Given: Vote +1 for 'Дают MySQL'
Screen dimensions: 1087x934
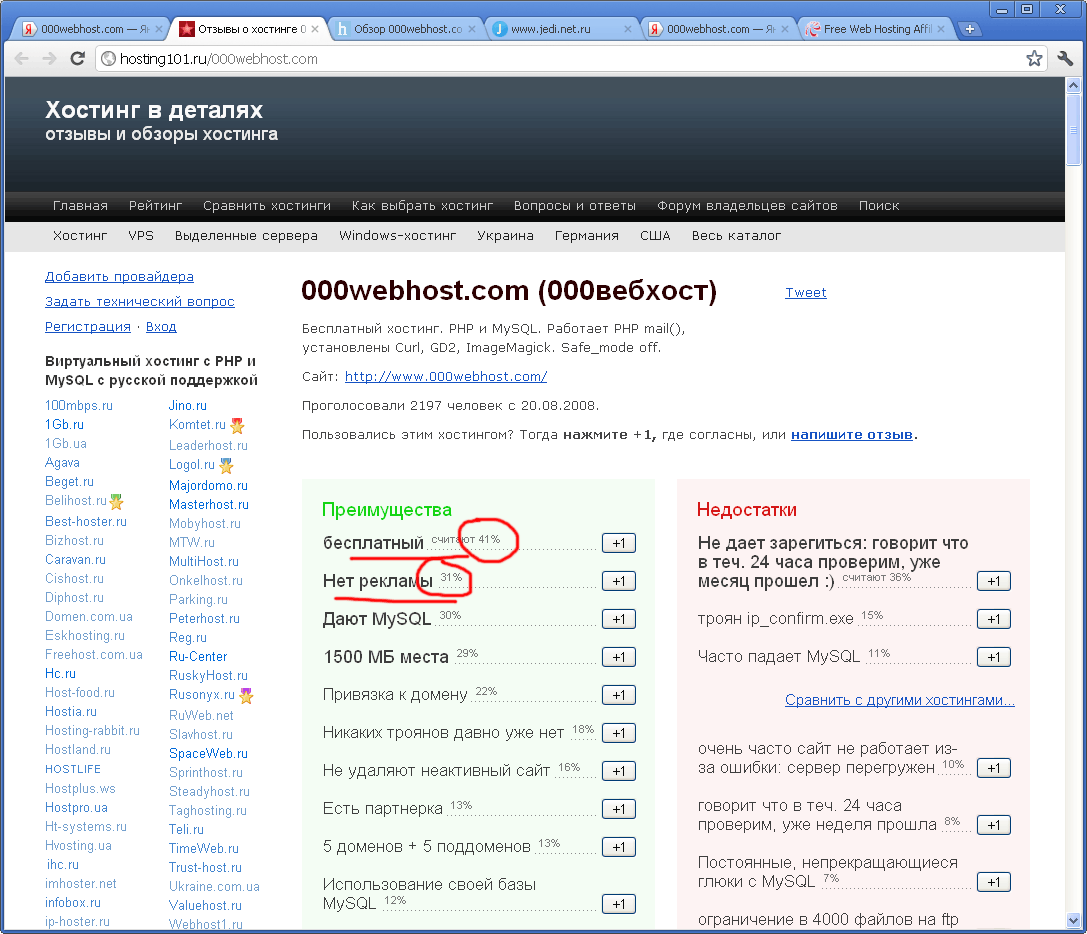Looking at the screenshot, I should pyautogui.click(x=619, y=619).
